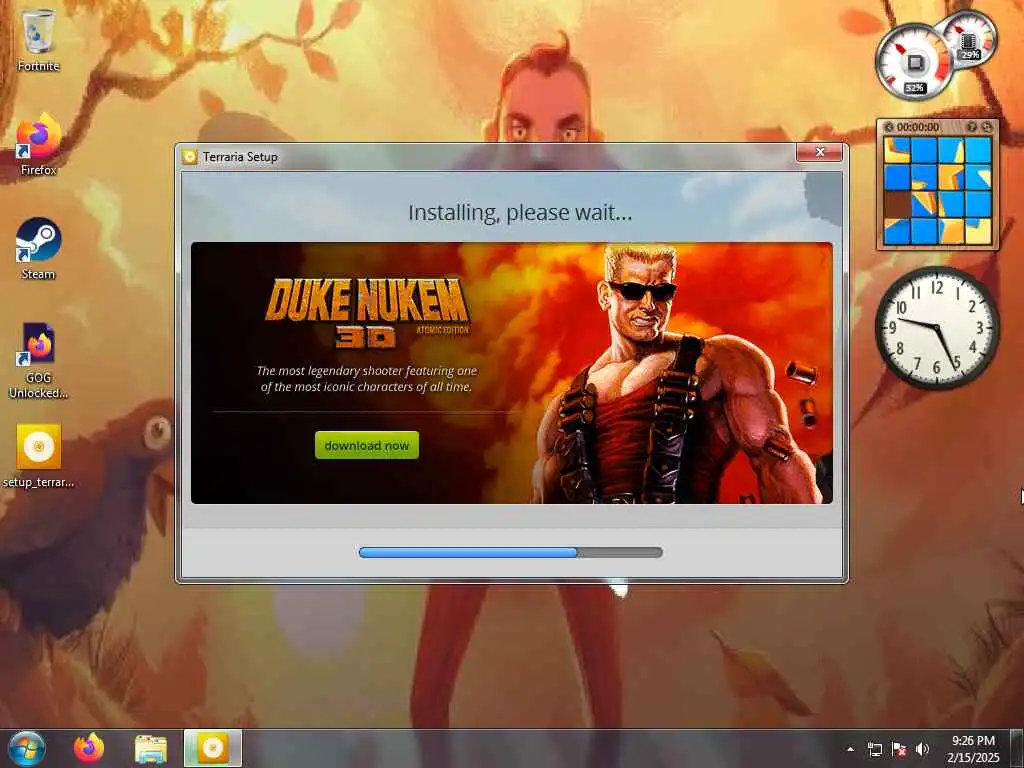
Task: Click the RAM percentage small dial gadget
Action: click(x=971, y=39)
